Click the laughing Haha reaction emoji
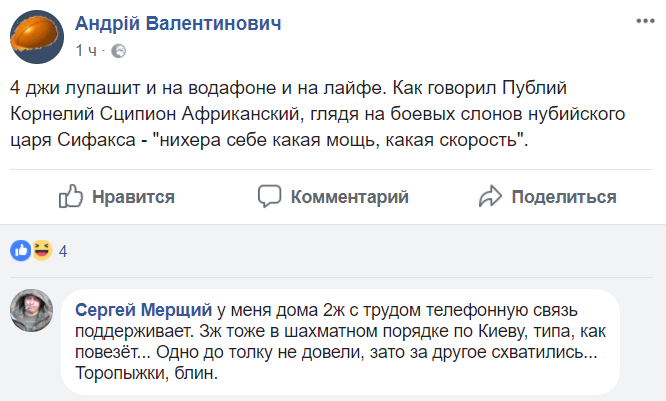The height and width of the screenshot is (401, 666). pos(41,250)
